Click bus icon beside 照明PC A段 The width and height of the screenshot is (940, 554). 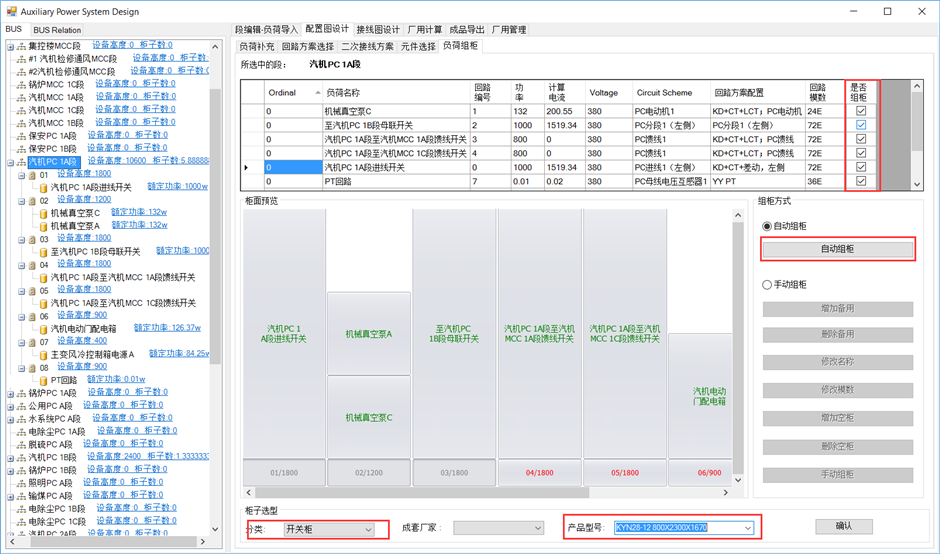click(22, 483)
